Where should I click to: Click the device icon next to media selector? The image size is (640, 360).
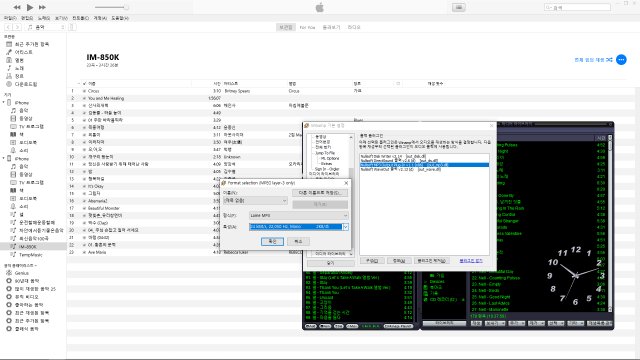click(72, 27)
